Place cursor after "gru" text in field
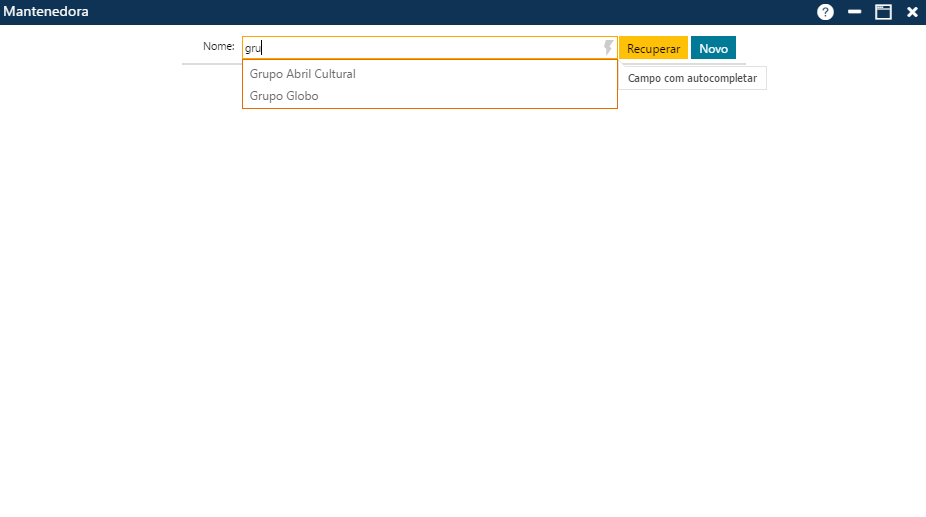The width and height of the screenshot is (926, 517). click(x=262, y=48)
